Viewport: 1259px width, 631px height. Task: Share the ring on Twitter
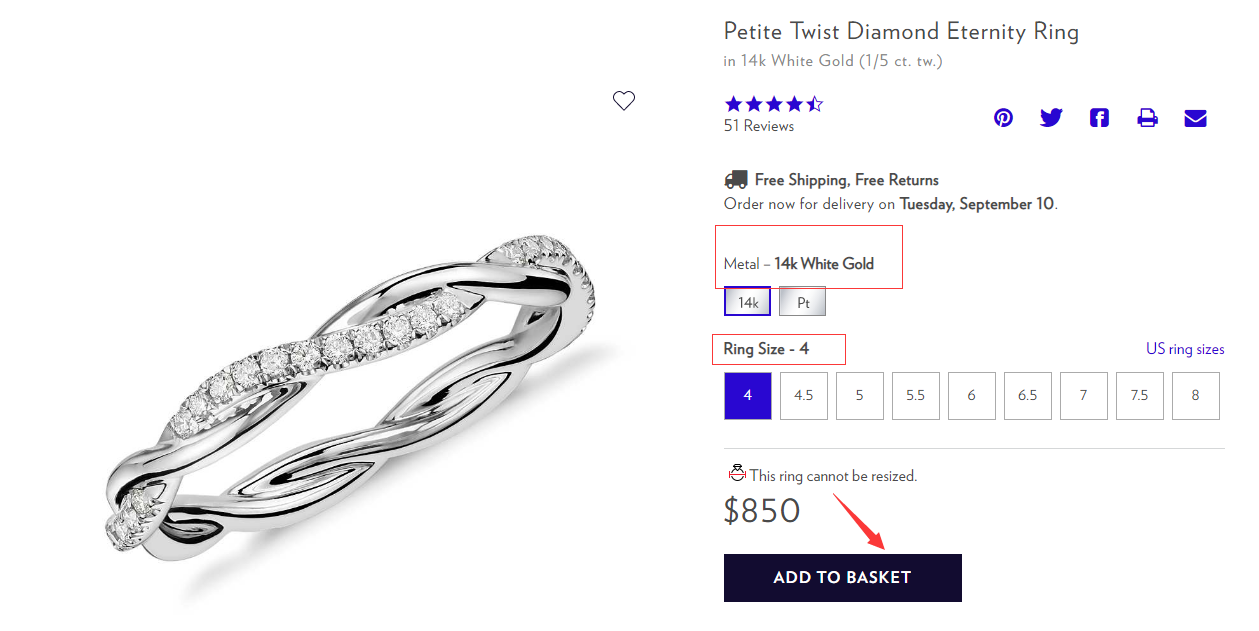(x=1051, y=118)
